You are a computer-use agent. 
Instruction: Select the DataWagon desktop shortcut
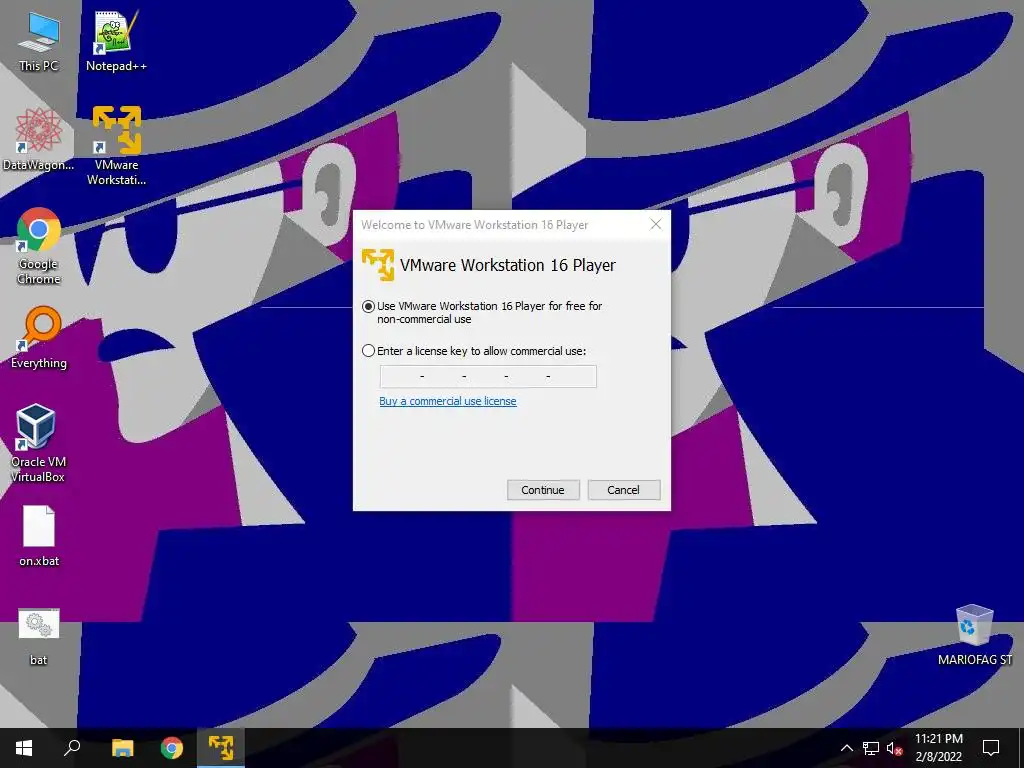(x=38, y=140)
